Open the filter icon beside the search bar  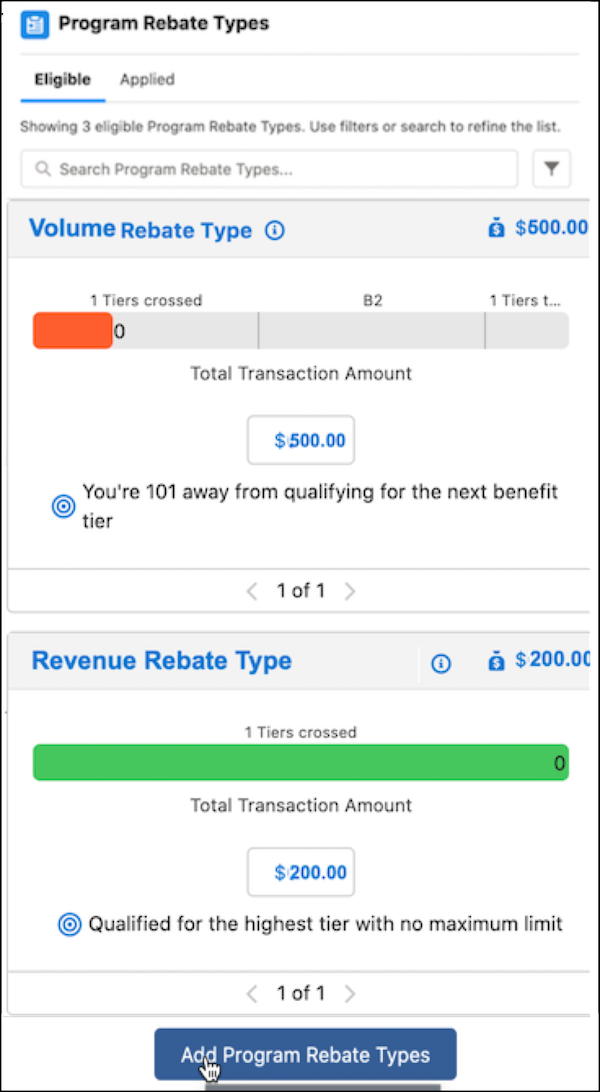551,169
